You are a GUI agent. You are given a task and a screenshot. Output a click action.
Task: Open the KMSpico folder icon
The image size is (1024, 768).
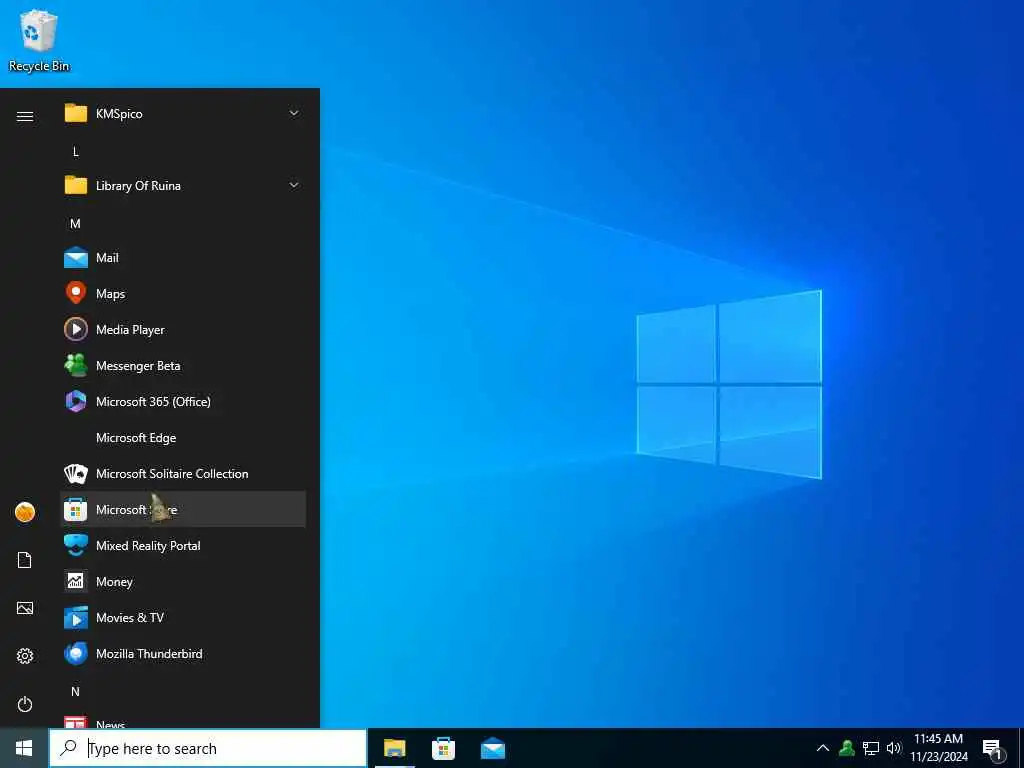76,113
